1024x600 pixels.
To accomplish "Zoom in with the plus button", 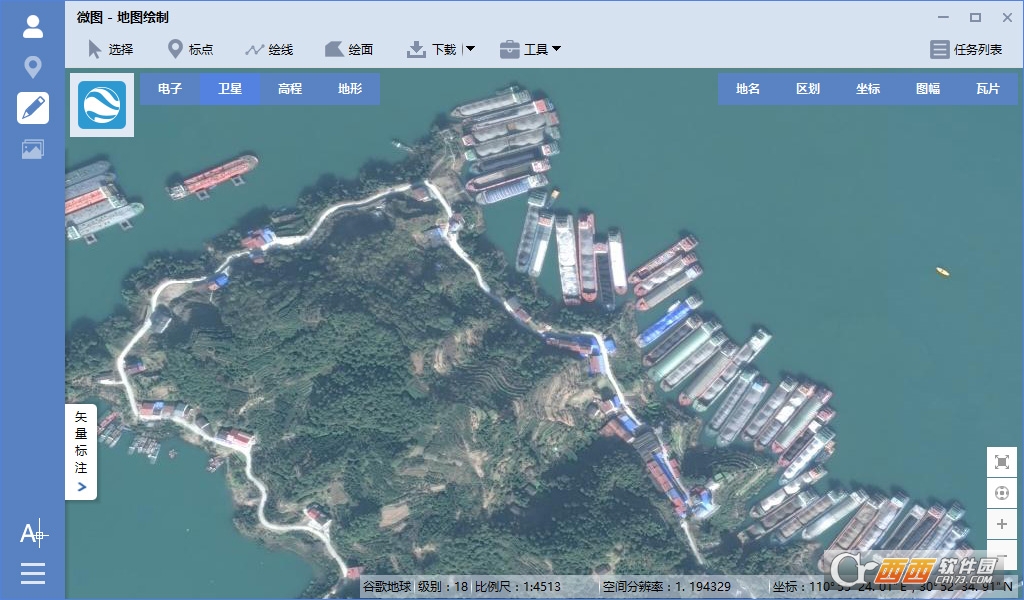I will point(1001,524).
